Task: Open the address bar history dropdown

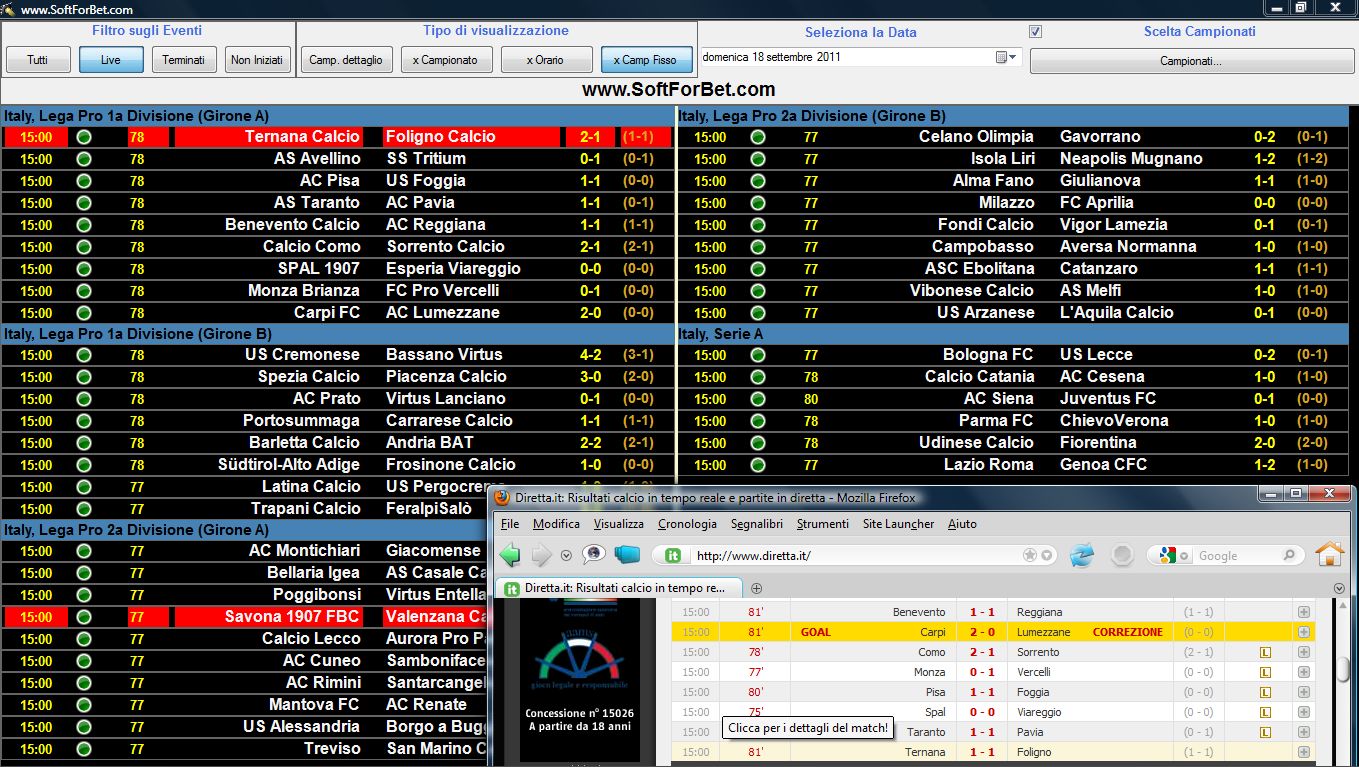Action: 1047,555
